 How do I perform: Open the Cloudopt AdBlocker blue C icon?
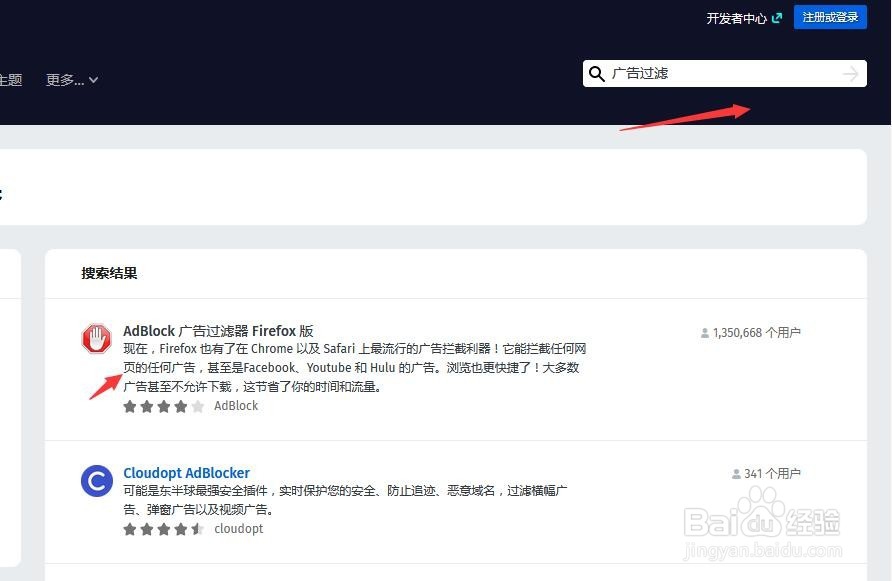coord(97,481)
